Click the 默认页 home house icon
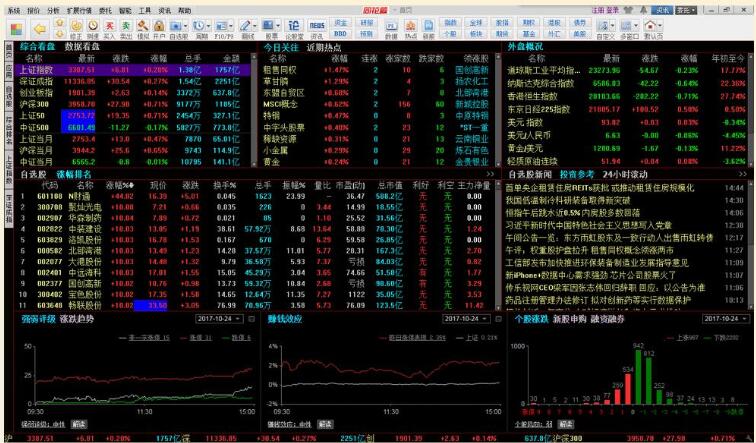 [x=650, y=25]
